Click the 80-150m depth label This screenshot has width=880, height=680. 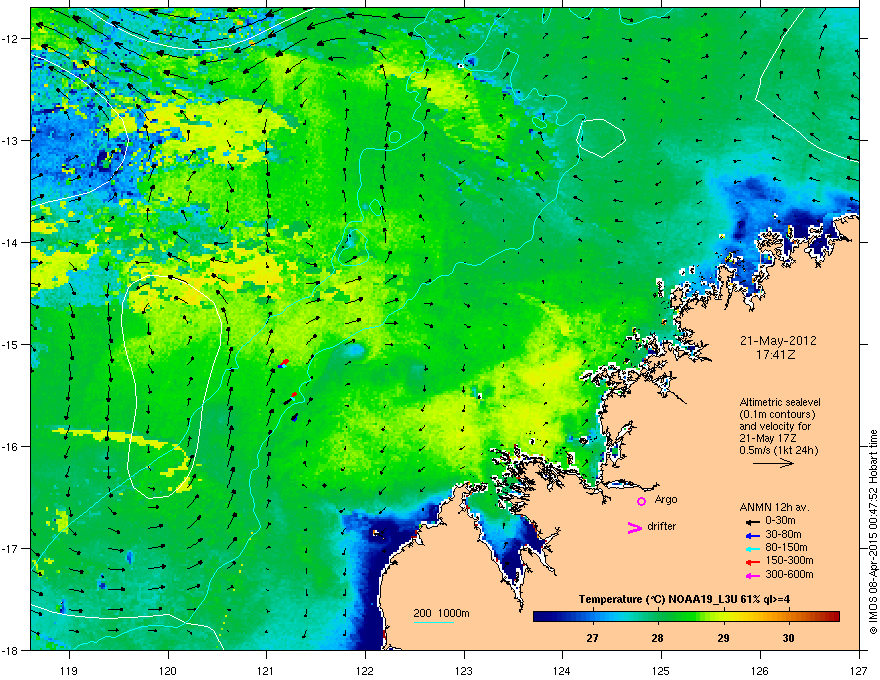pos(786,547)
